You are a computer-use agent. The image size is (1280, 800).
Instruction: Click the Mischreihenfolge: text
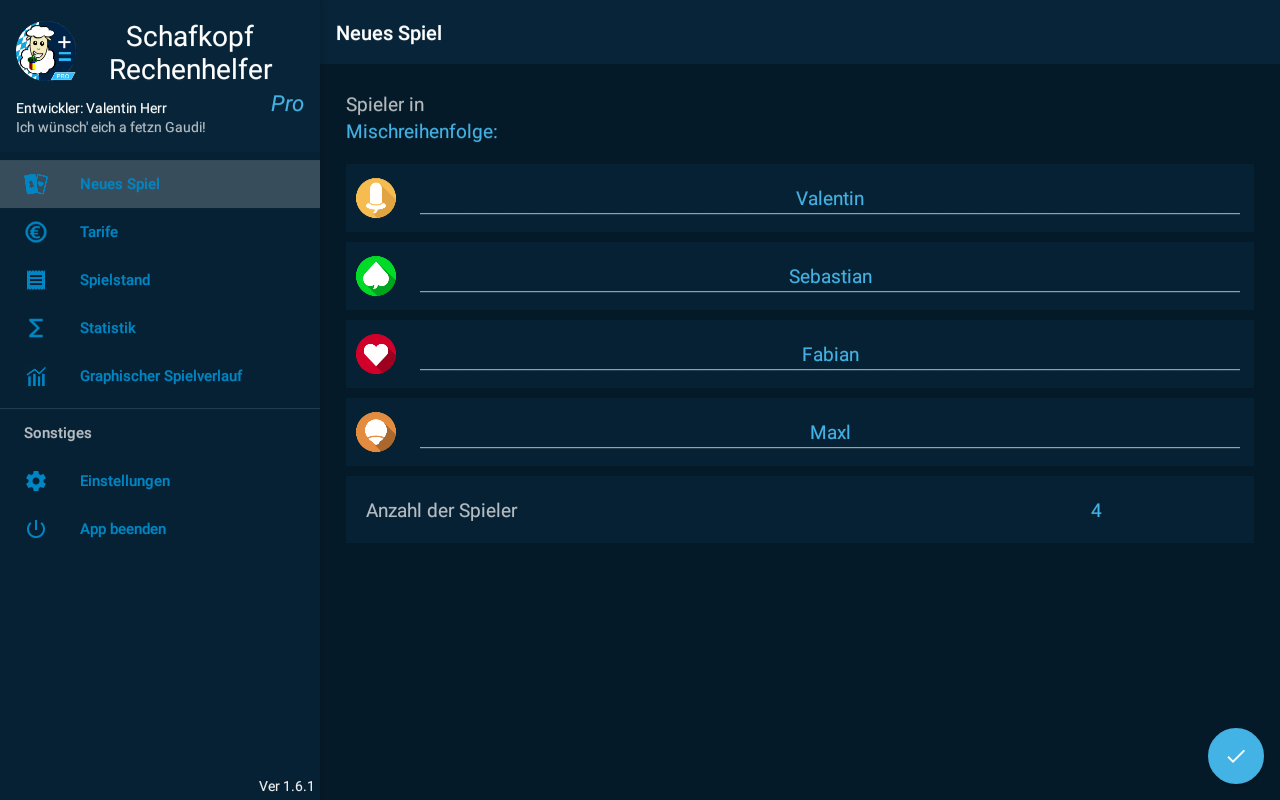pos(422,131)
